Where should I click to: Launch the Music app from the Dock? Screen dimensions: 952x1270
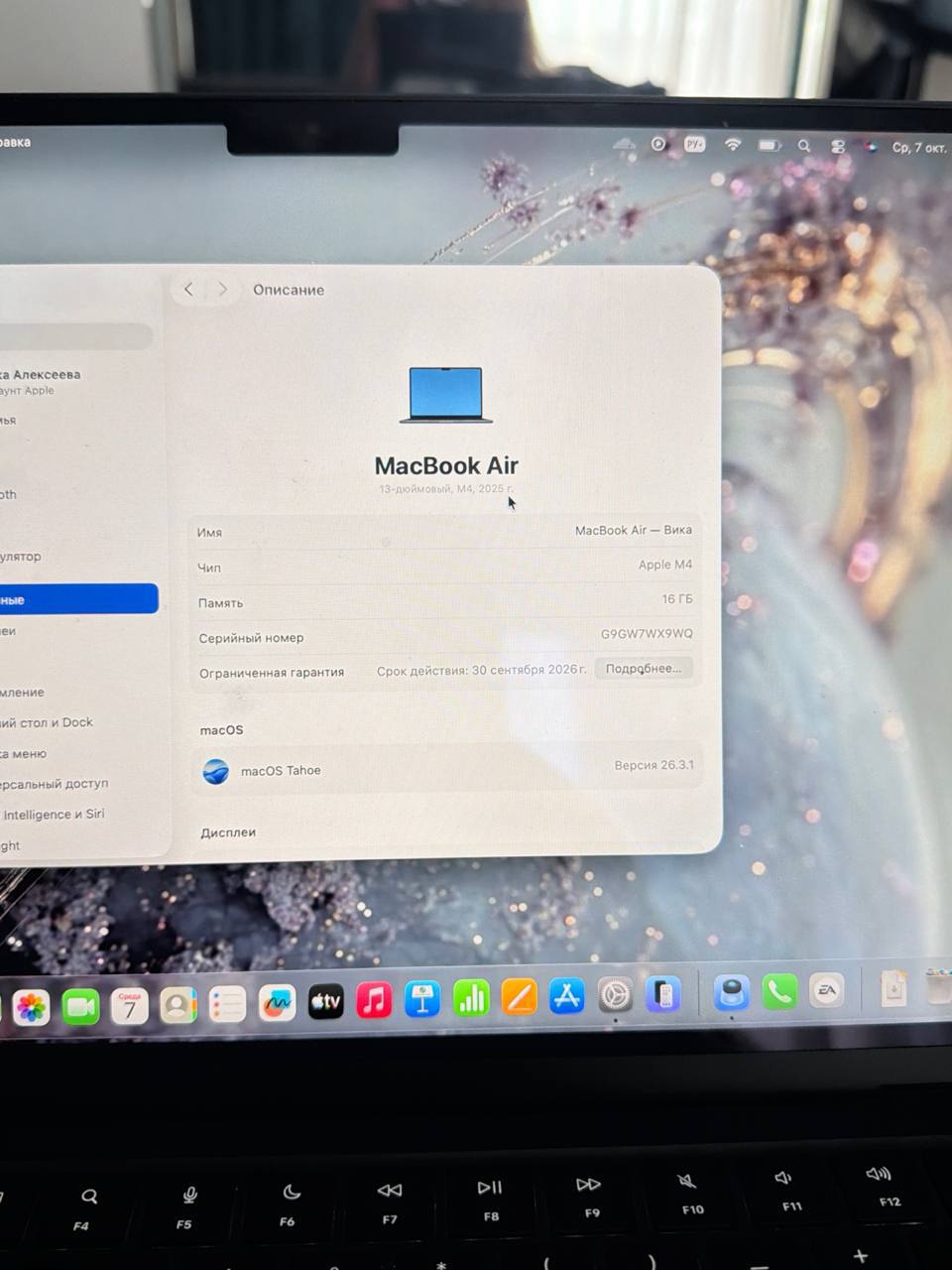click(x=374, y=1000)
